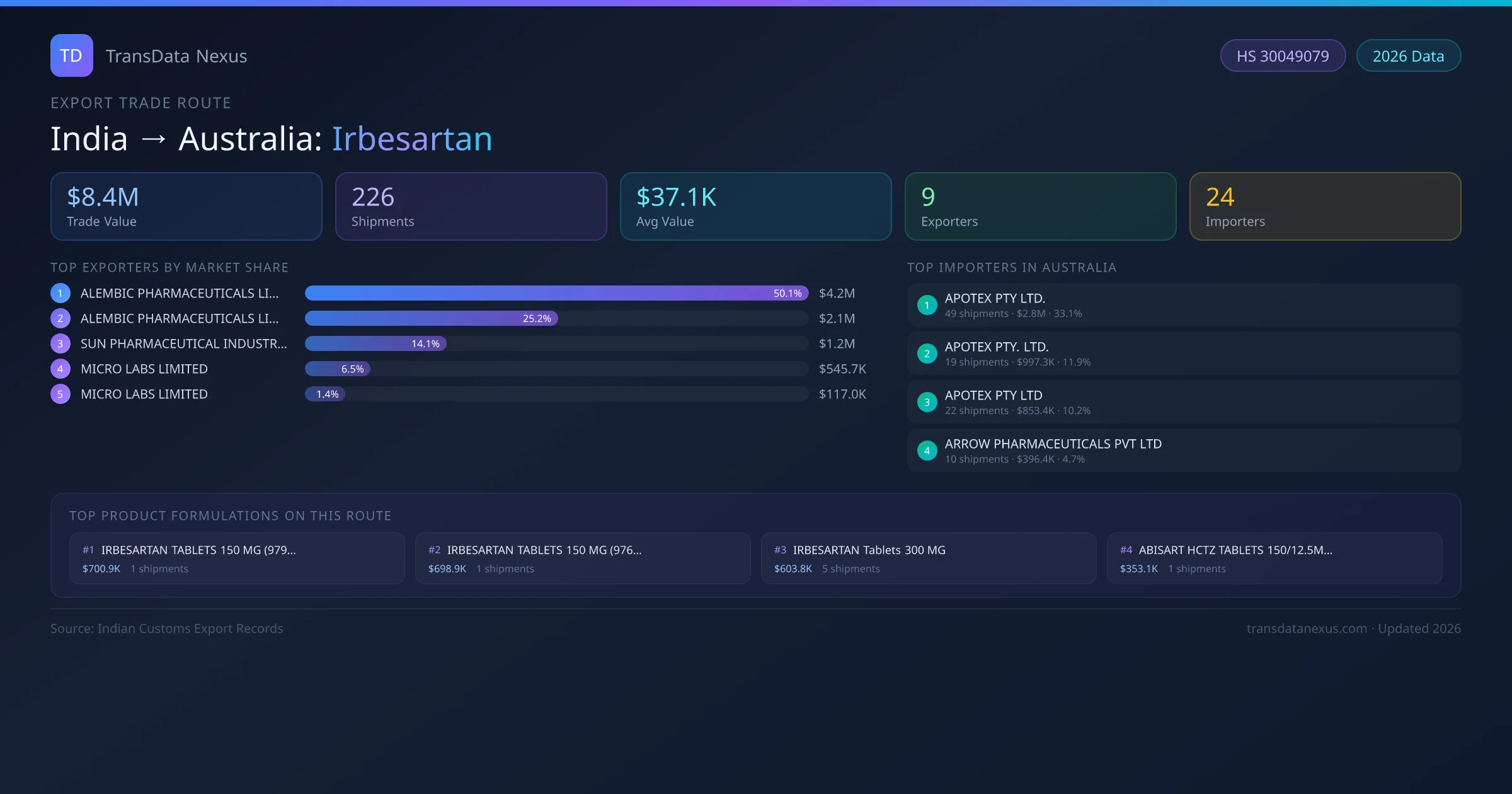This screenshot has height=794, width=1512.
Task: Click the transdatanexus.com footer link
Action: click(x=1307, y=628)
